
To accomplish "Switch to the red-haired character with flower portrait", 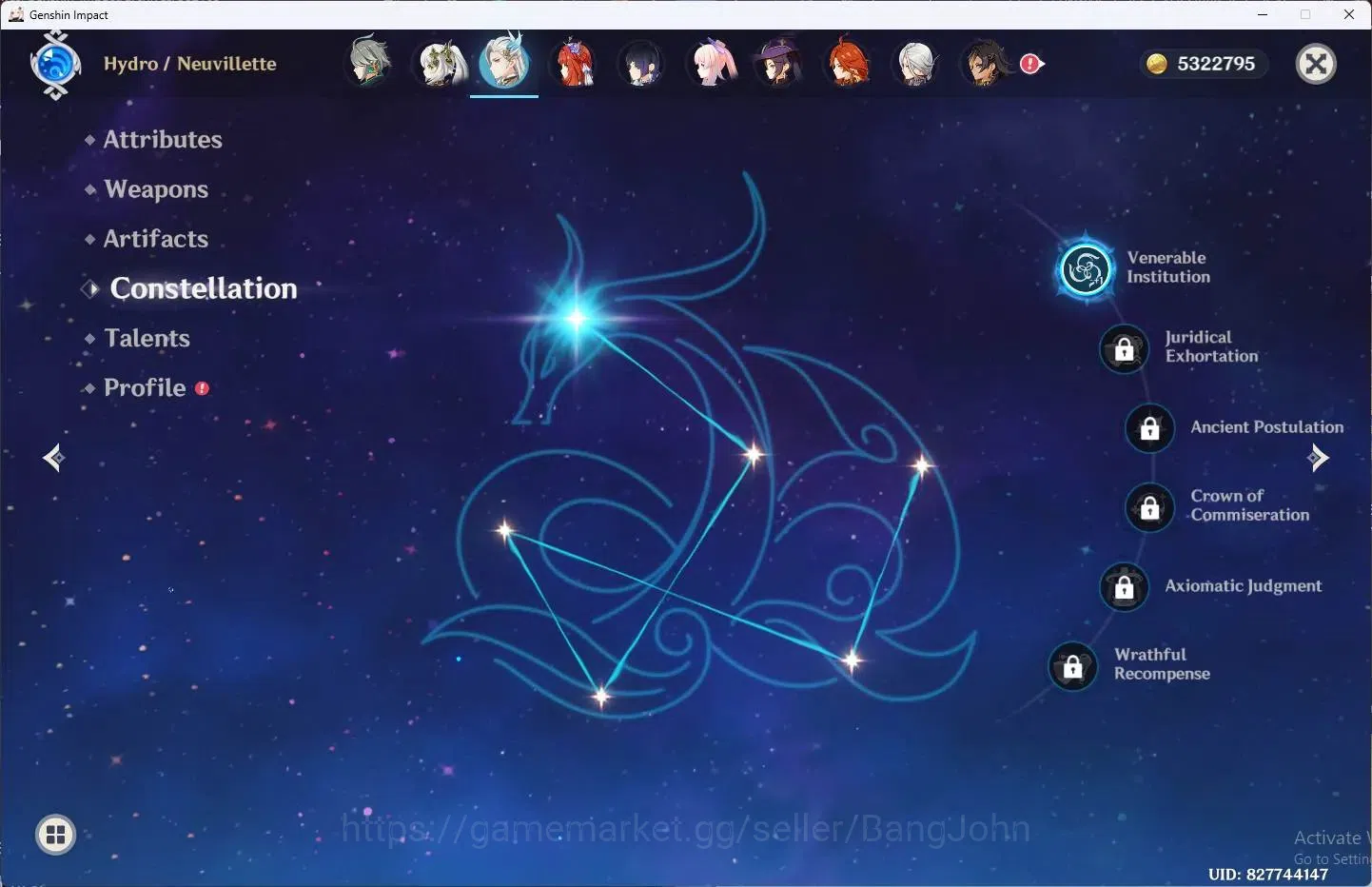I will [x=574, y=64].
